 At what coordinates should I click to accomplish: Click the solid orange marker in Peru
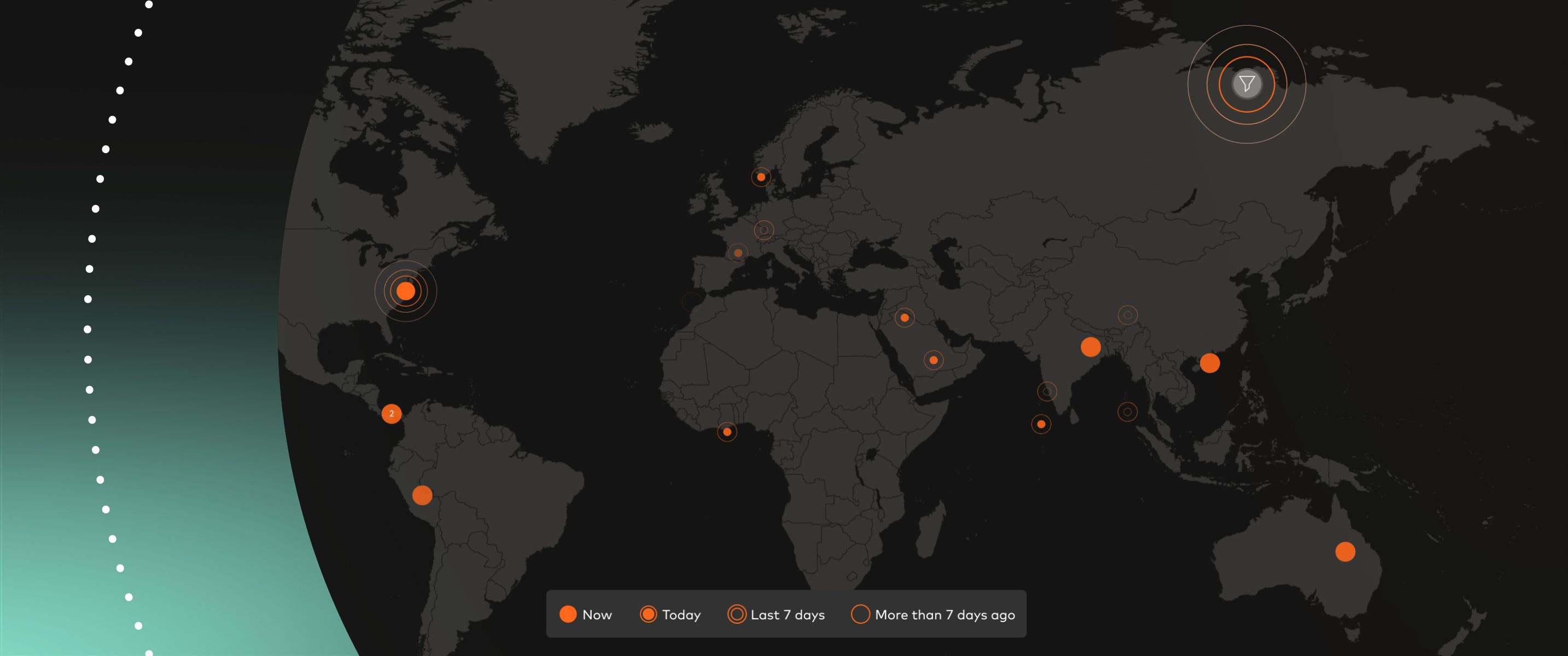pos(422,495)
